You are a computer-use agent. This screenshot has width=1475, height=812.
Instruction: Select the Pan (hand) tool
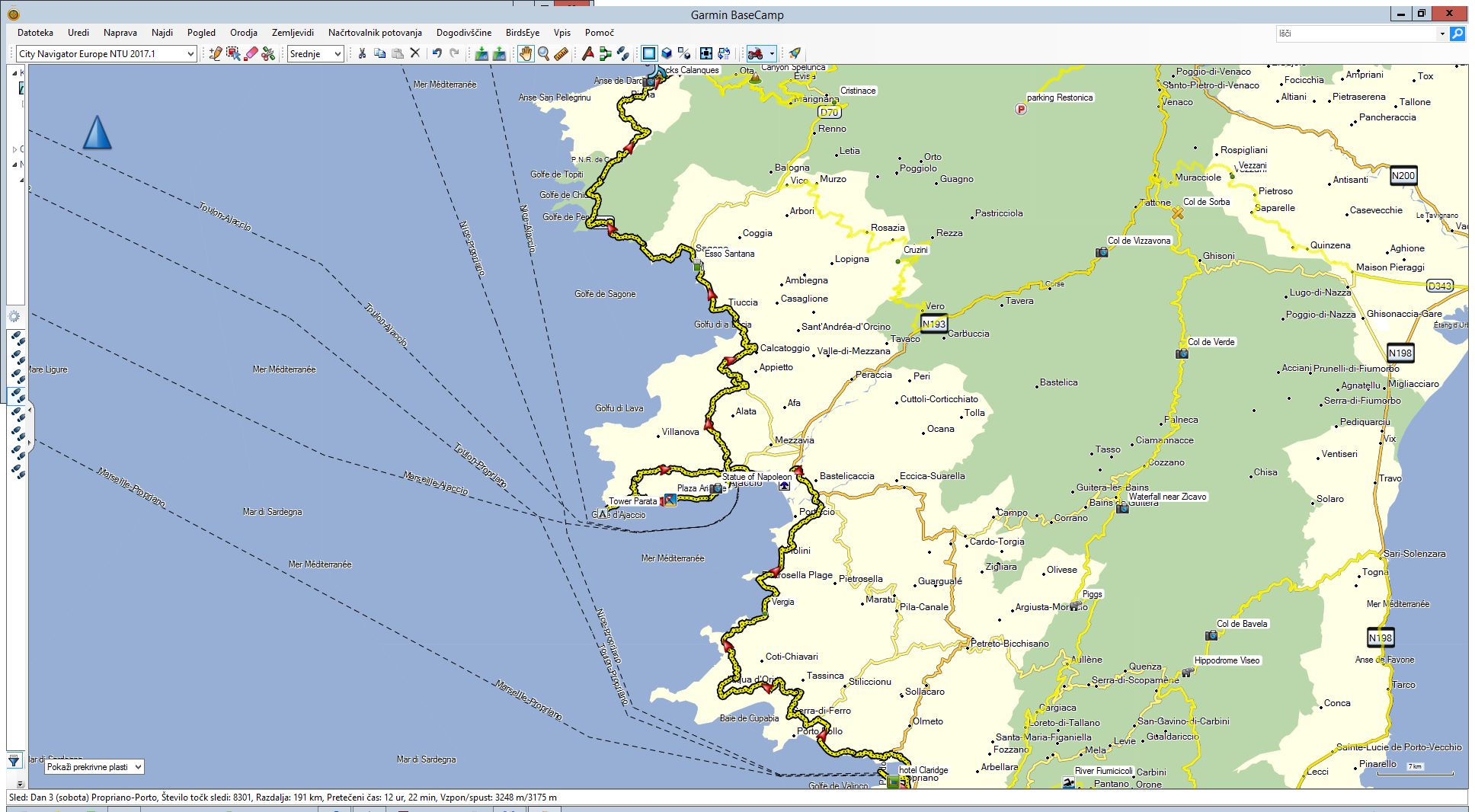pyautogui.click(x=526, y=53)
